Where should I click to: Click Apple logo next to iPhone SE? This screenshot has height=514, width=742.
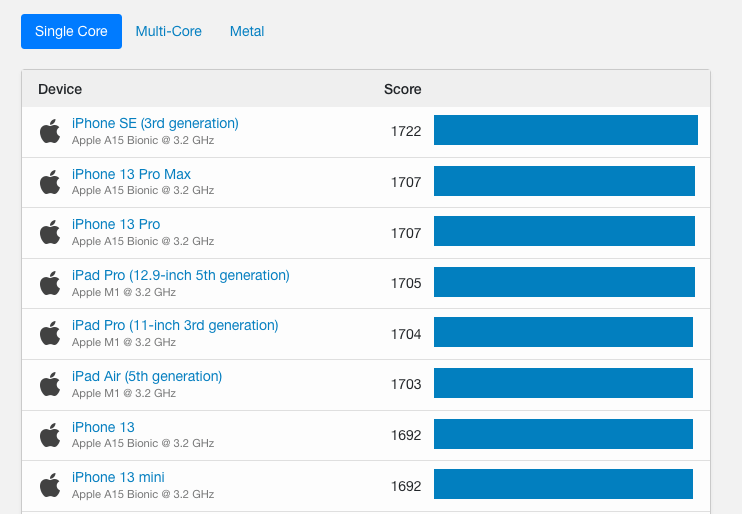click(x=50, y=131)
